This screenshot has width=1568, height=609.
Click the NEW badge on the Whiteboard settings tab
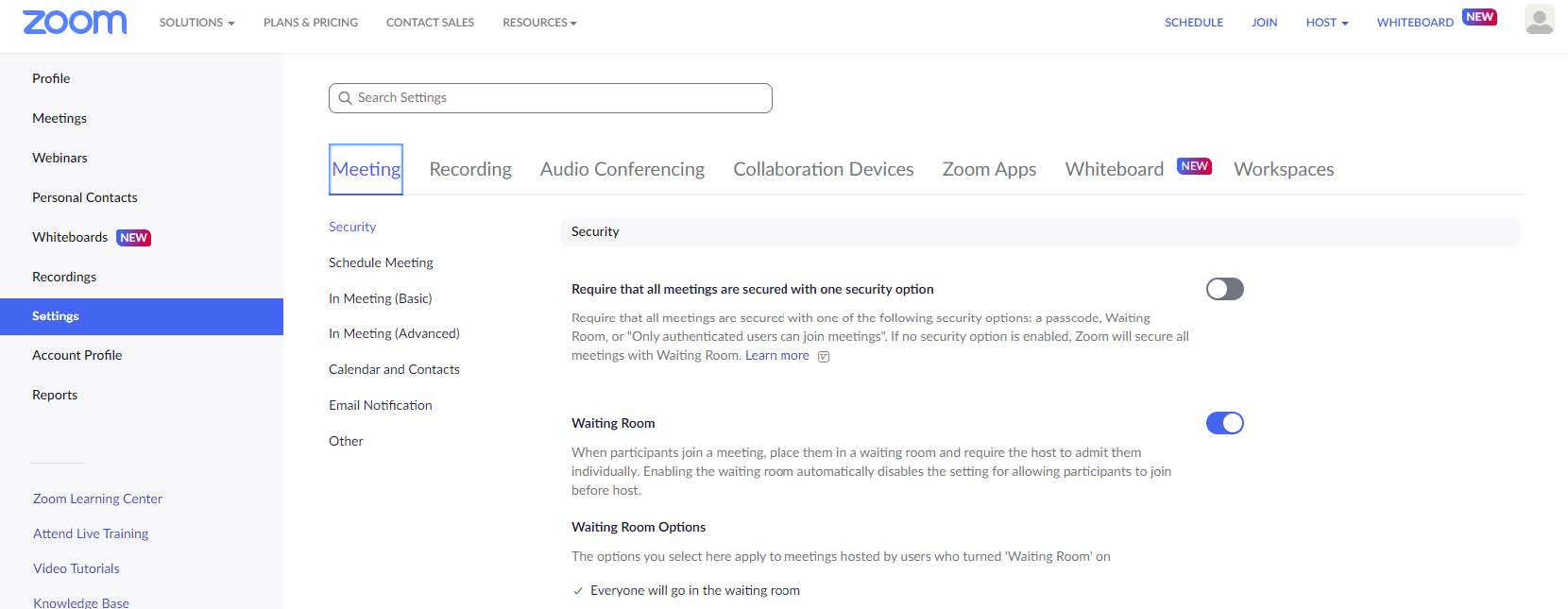[1194, 166]
